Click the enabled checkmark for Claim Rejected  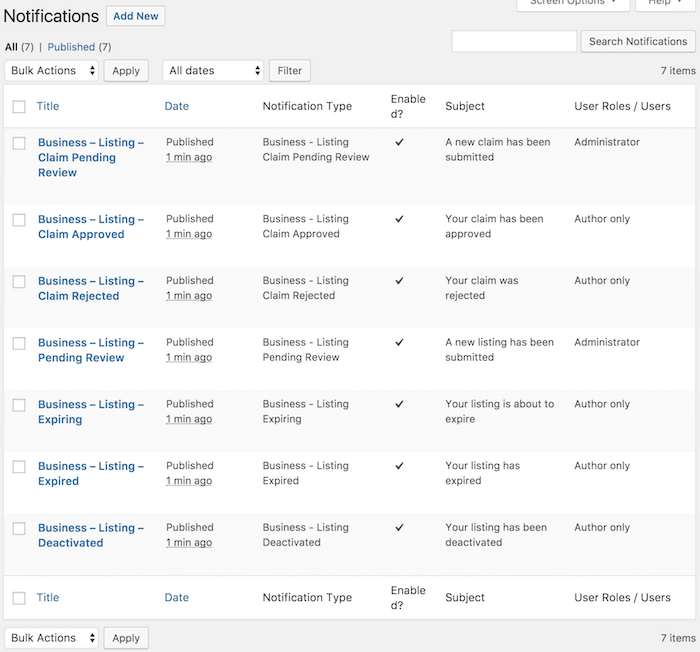399,280
